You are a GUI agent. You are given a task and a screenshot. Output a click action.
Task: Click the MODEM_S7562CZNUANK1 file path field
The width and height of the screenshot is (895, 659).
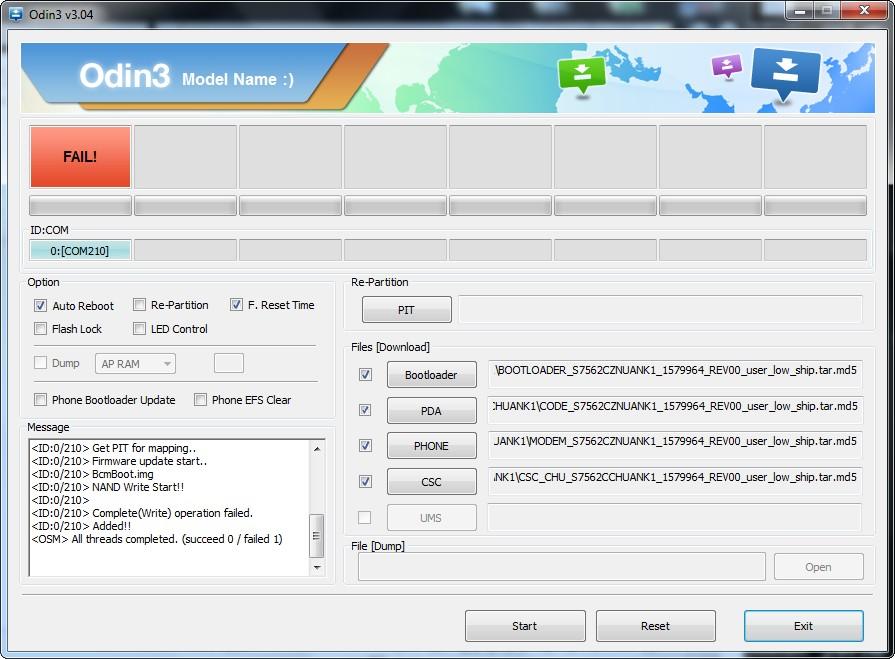point(675,446)
